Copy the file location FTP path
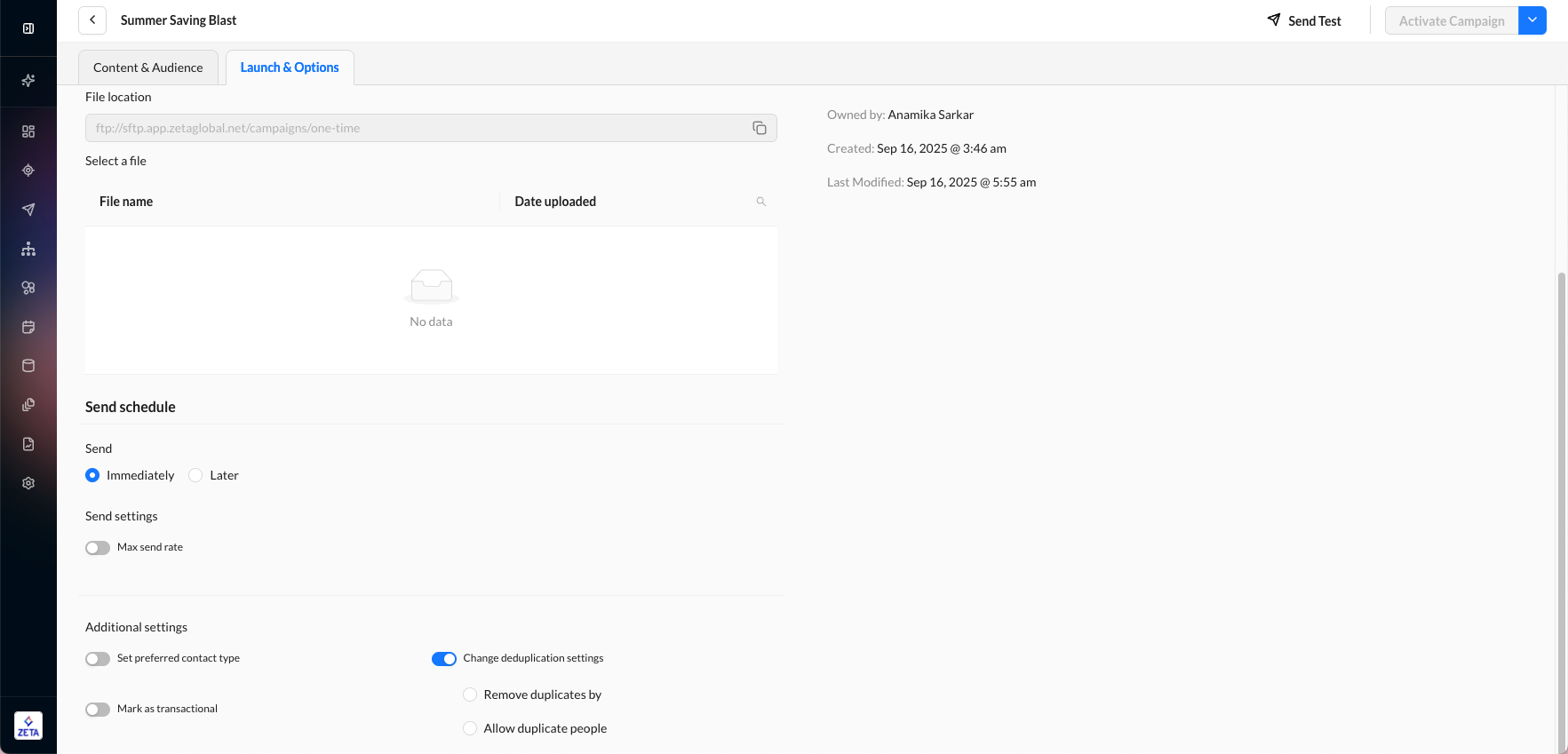This screenshot has width=1568, height=754. pos(759,128)
